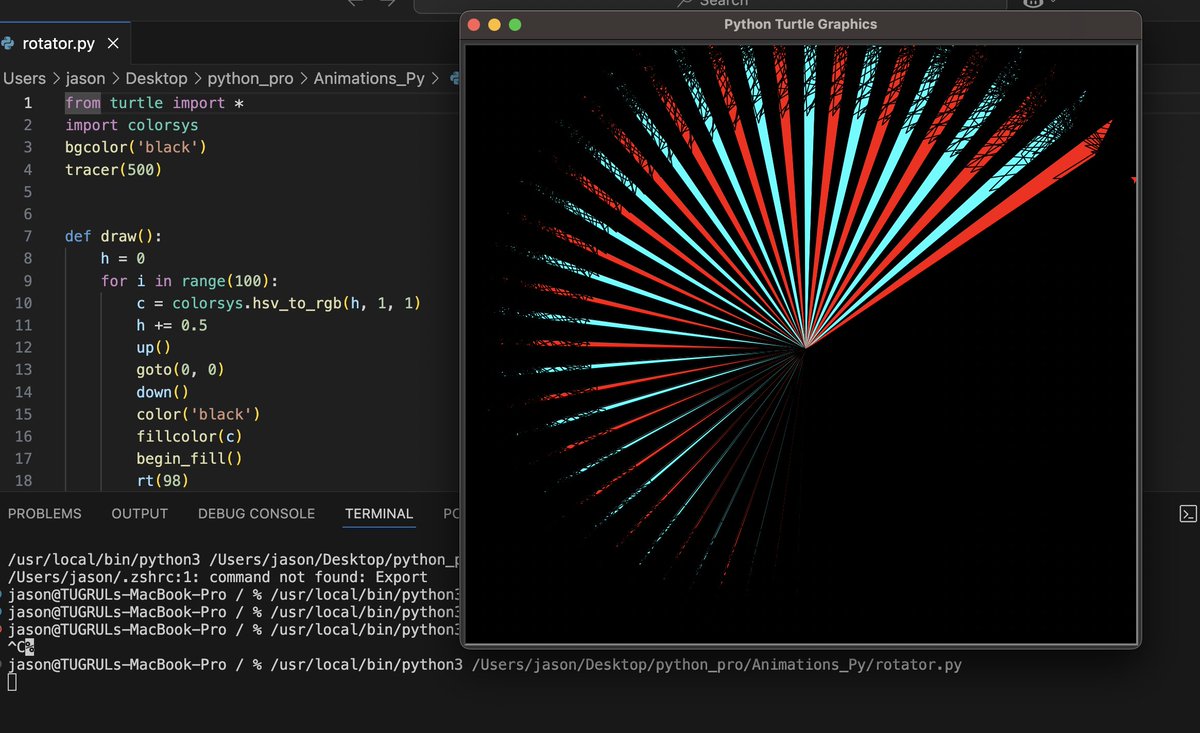The height and width of the screenshot is (733, 1200).
Task: Open the python_pro breadcrumb segment
Action: [250, 78]
